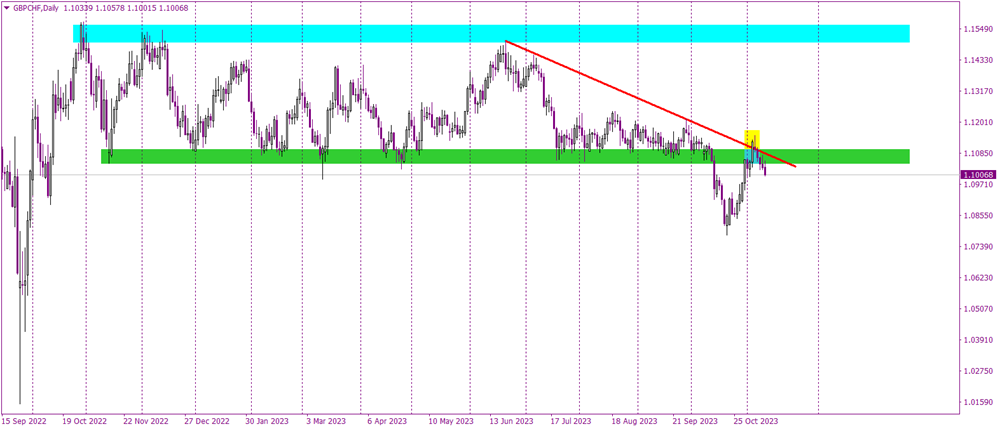Click price axis label 1.02750
Image resolution: width=1000 pixels, height=429 pixels.
click(x=978, y=371)
